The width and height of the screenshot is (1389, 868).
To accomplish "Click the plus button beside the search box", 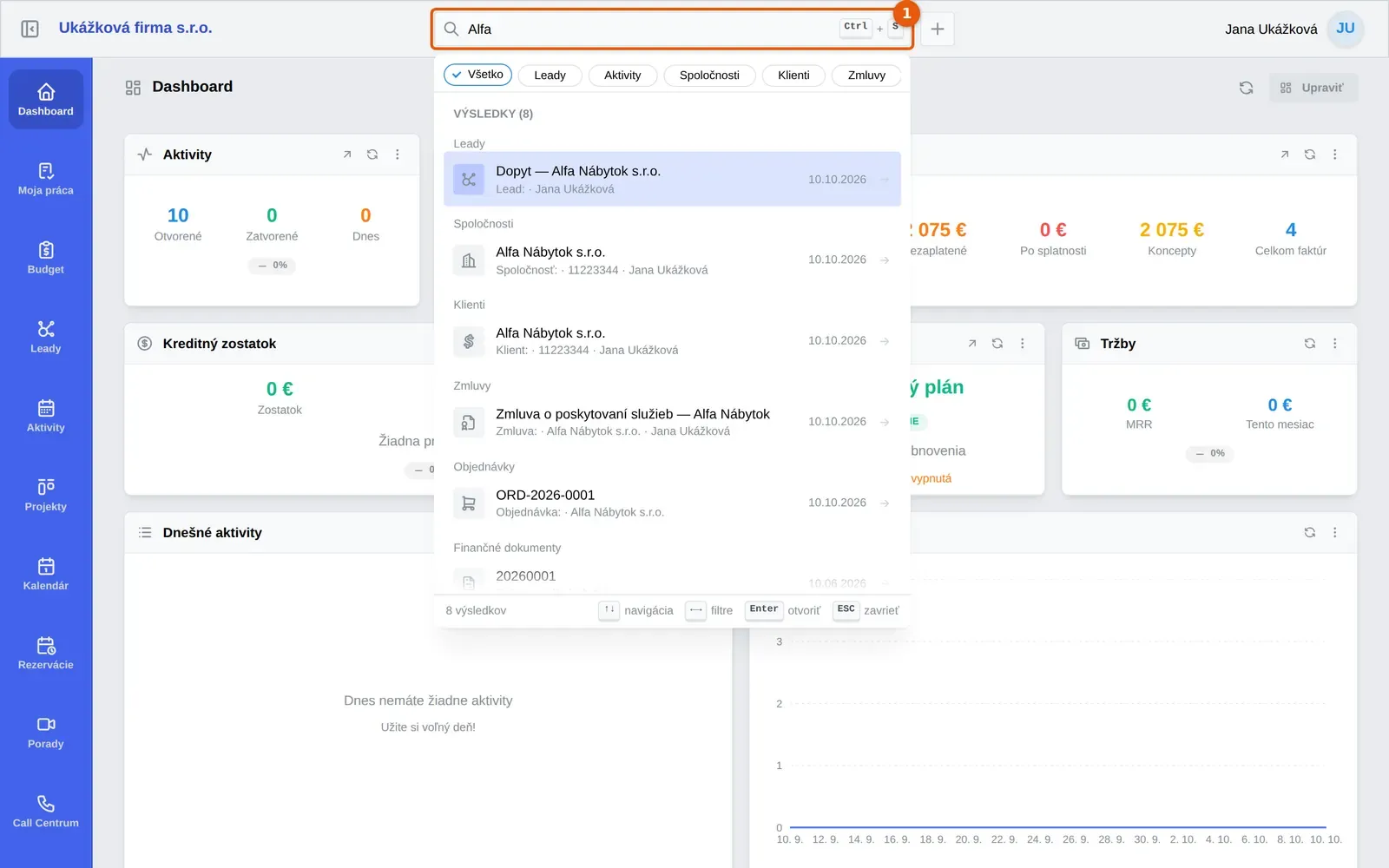I will point(938,29).
